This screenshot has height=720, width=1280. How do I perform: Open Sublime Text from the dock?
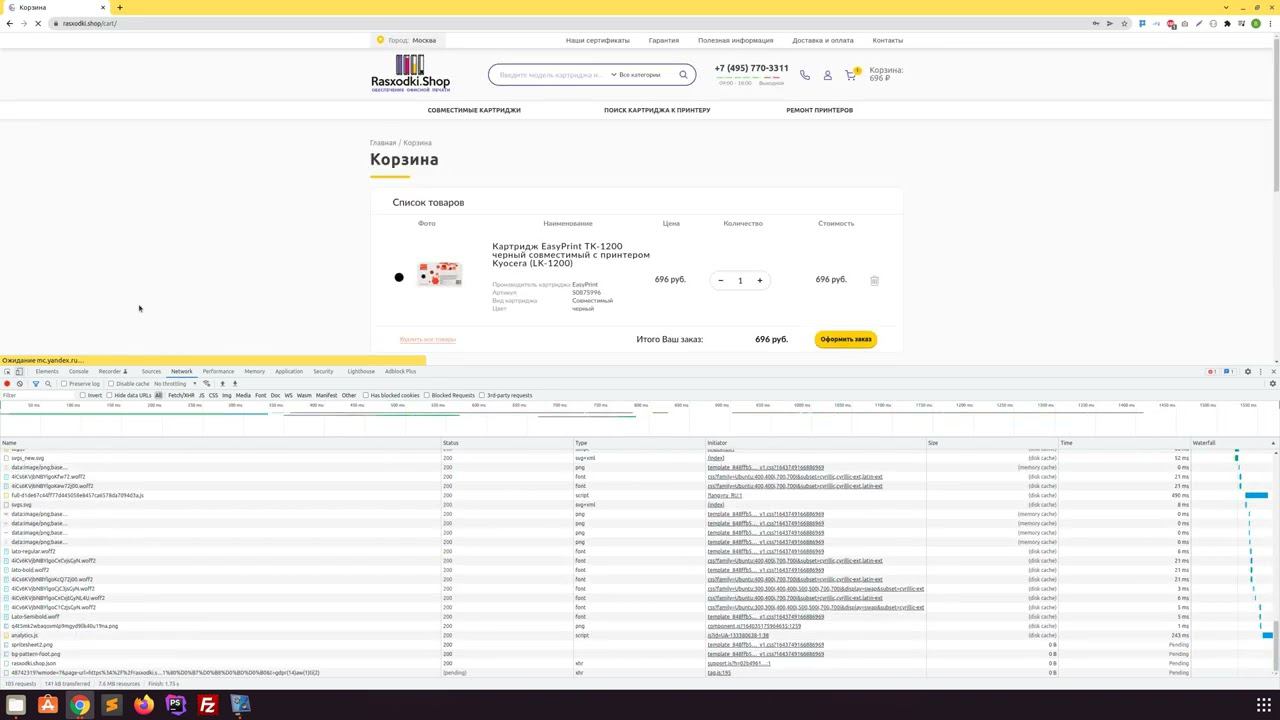click(112, 705)
